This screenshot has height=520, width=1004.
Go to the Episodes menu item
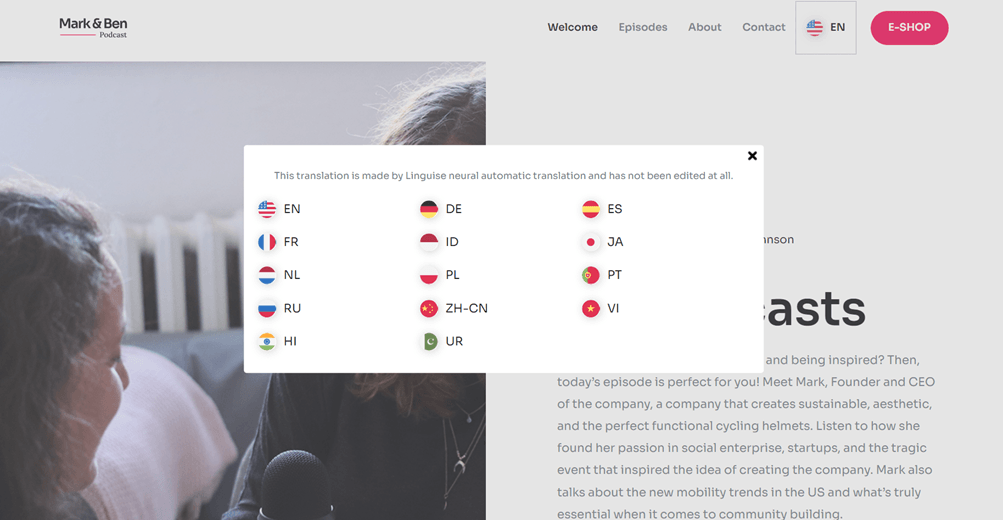coord(643,28)
